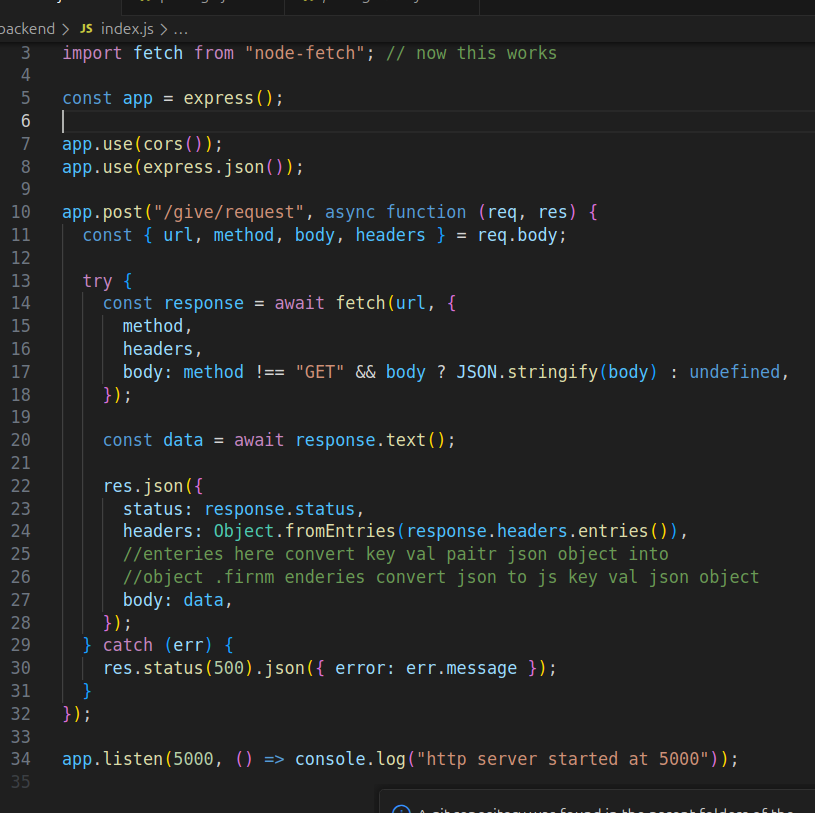Viewport: 815px width, 813px height.
Task: Click the "/give/request" route string
Action: (228, 212)
